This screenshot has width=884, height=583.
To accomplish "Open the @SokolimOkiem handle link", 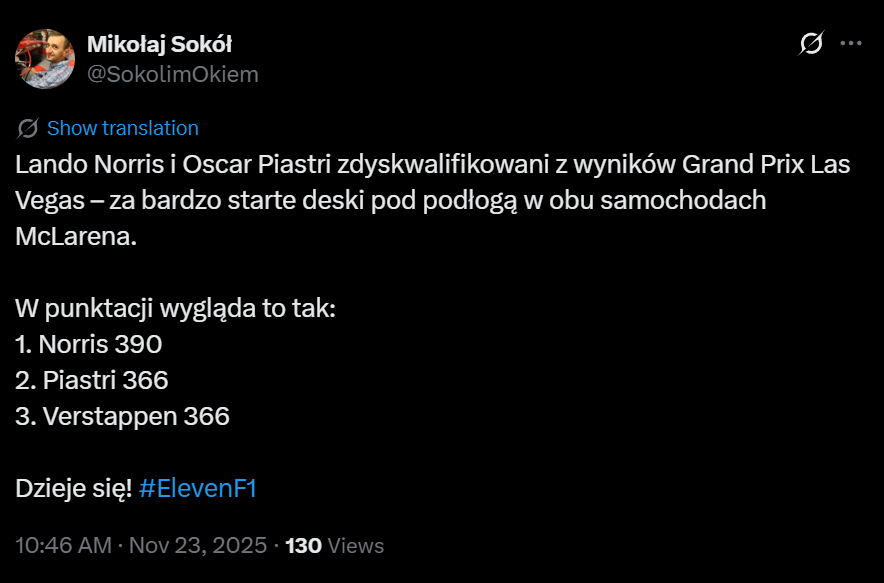I will point(173,74).
